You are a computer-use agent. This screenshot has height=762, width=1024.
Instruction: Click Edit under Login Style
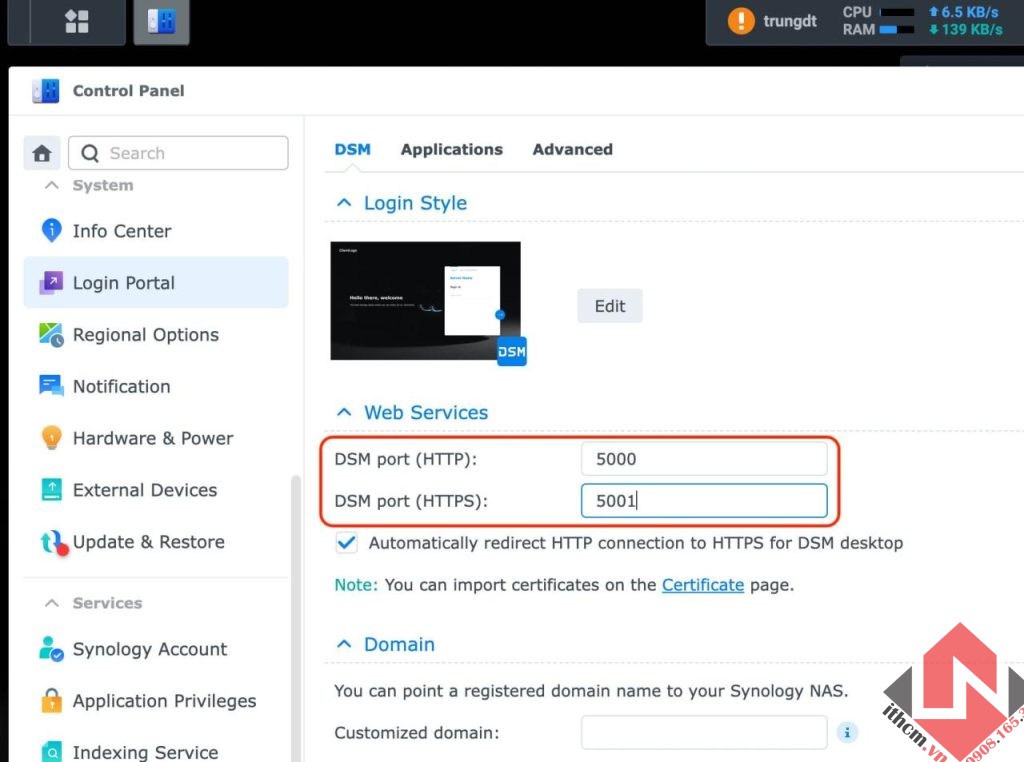click(609, 306)
